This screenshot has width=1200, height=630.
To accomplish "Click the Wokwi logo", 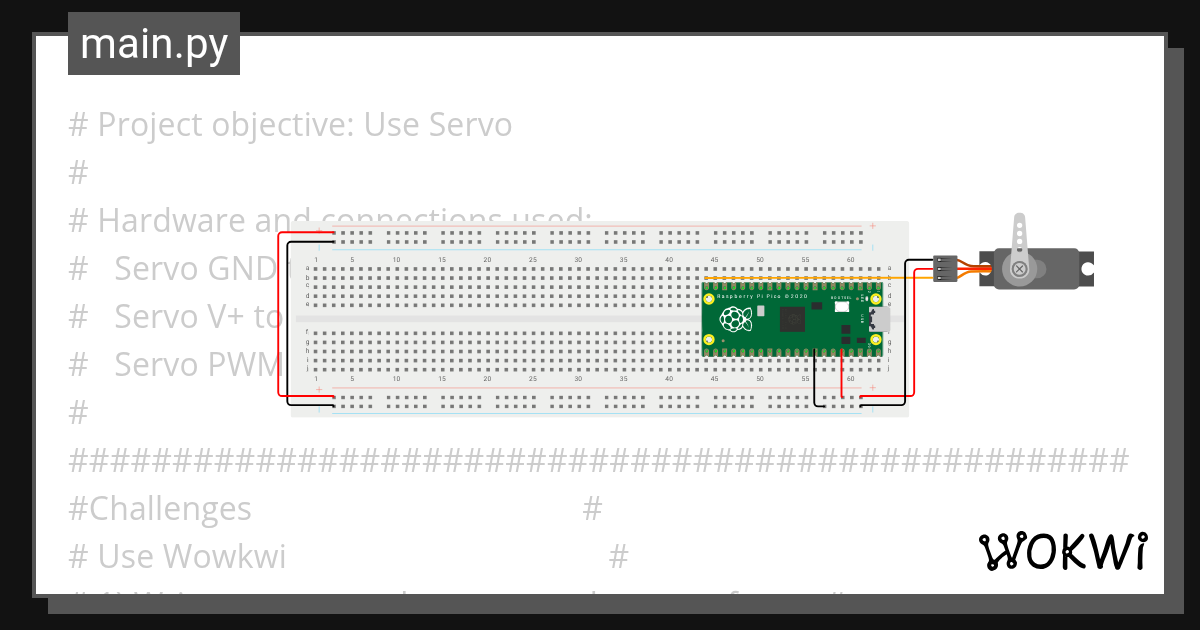I will point(1062,551).
